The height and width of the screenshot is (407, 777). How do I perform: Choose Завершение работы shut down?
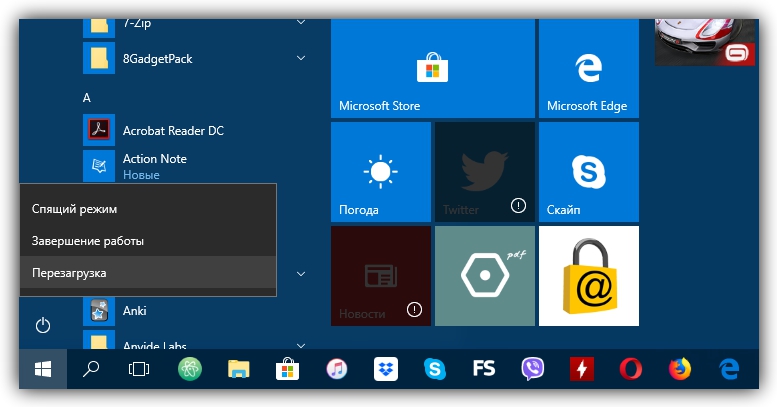(x=148, y=241)
